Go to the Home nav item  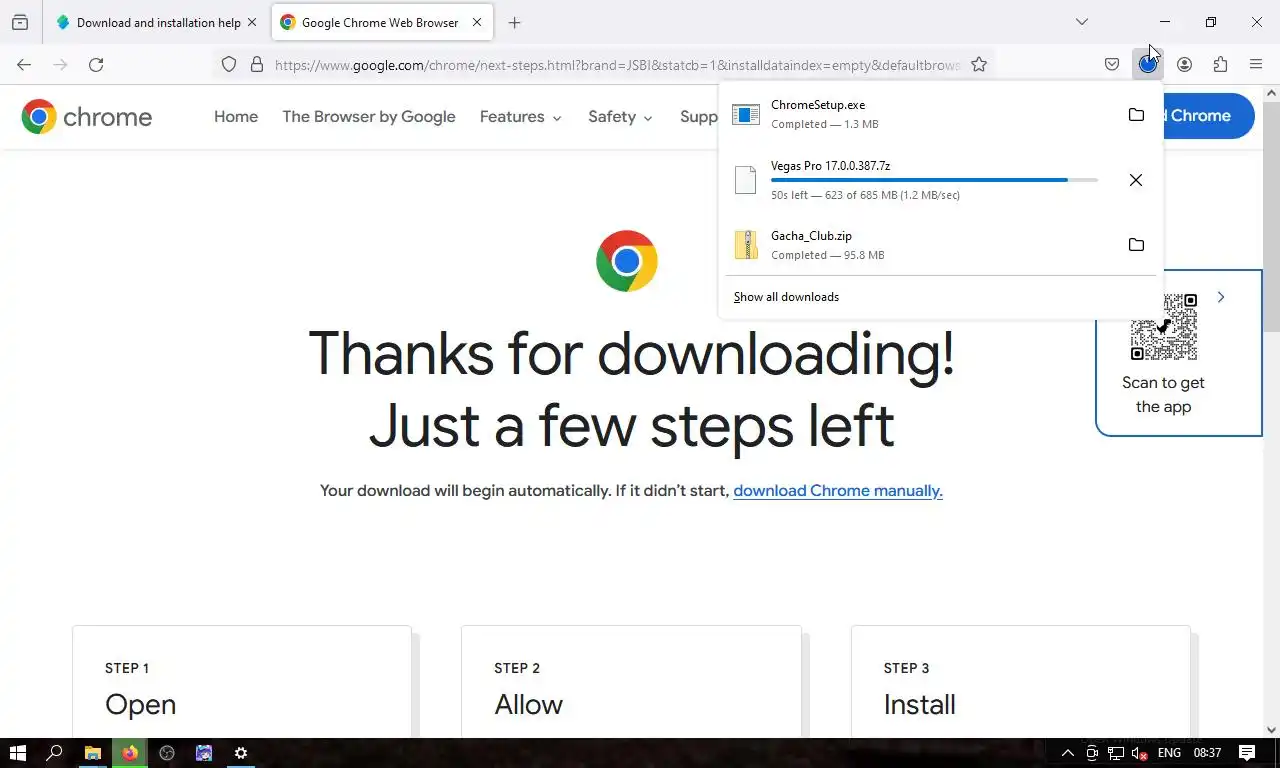(x=236, y=117)
